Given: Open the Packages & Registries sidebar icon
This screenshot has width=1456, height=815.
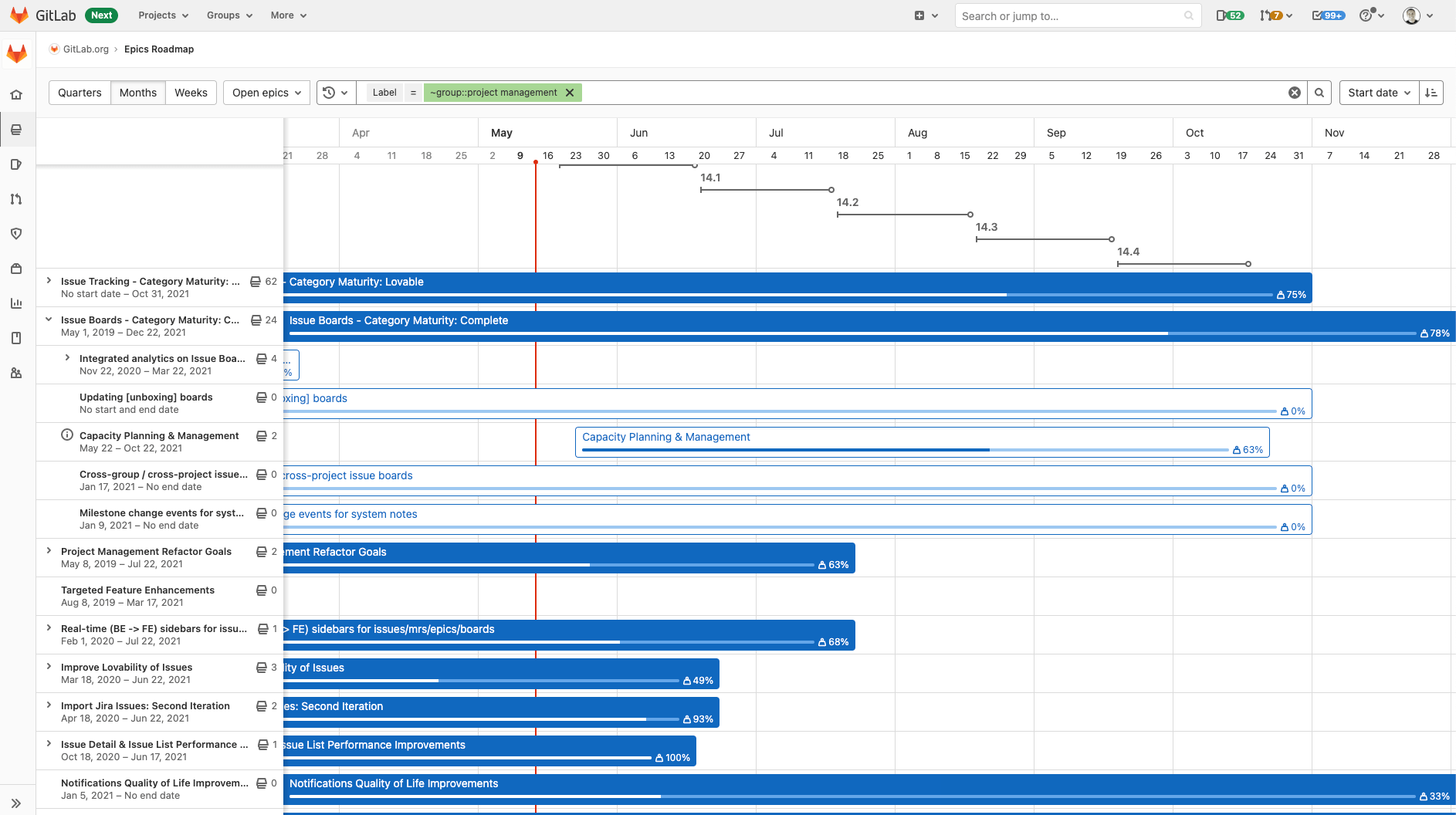Looking at the screenshot, I should pyautogui.click(x=17, y=269).
